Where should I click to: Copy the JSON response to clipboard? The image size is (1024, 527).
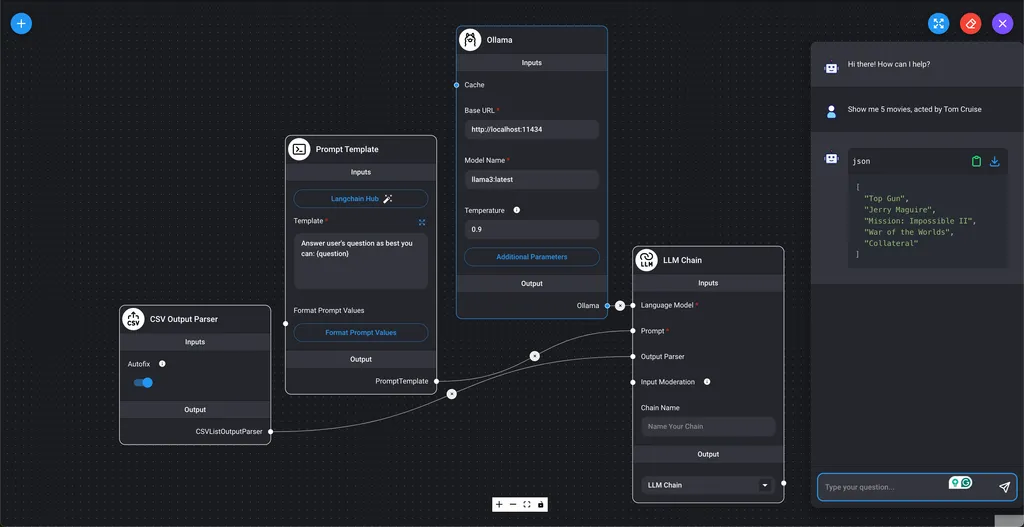tap(976, 161)
